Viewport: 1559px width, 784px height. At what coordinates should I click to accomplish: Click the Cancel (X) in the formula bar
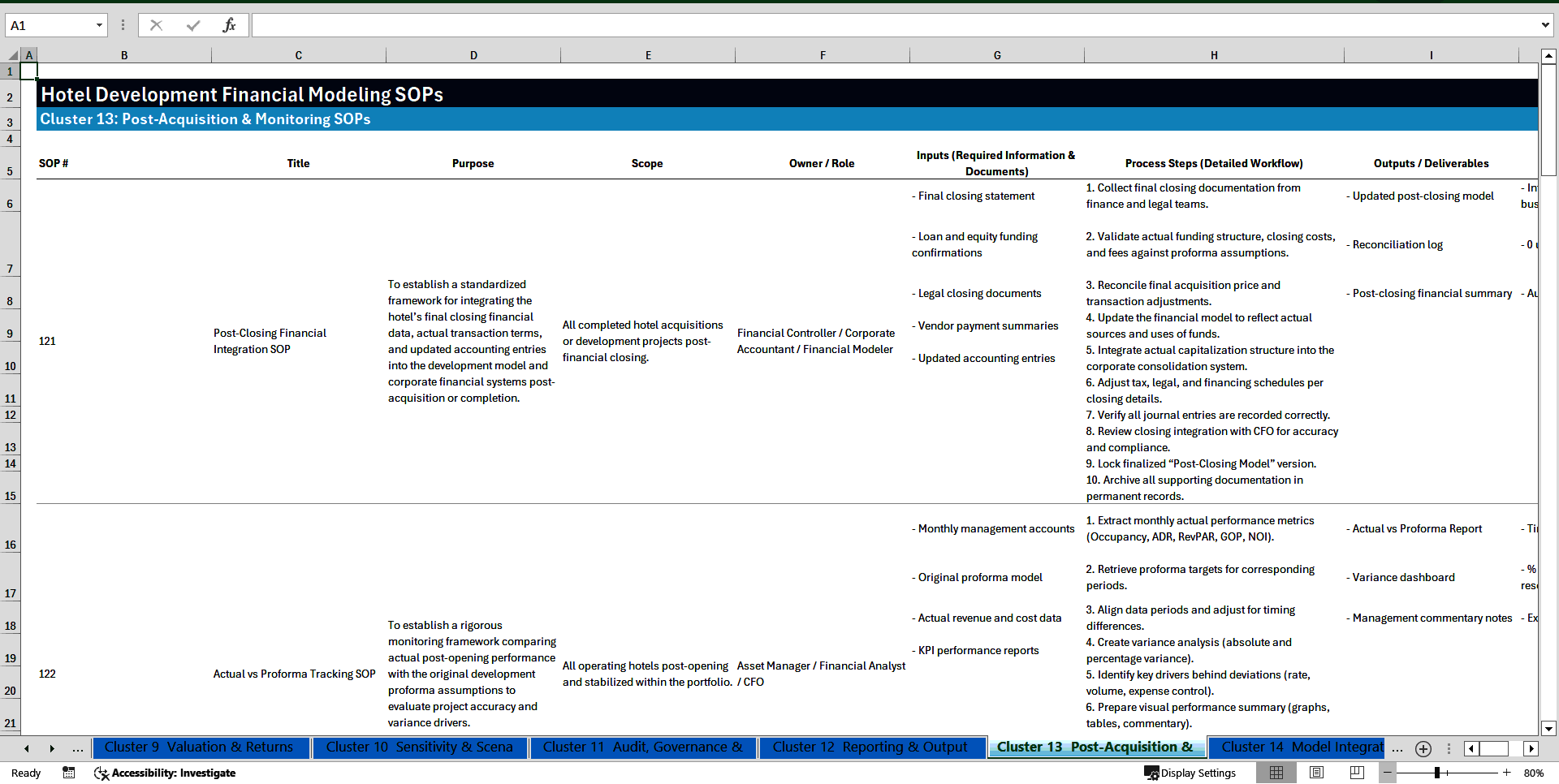[x=156, y=25]
